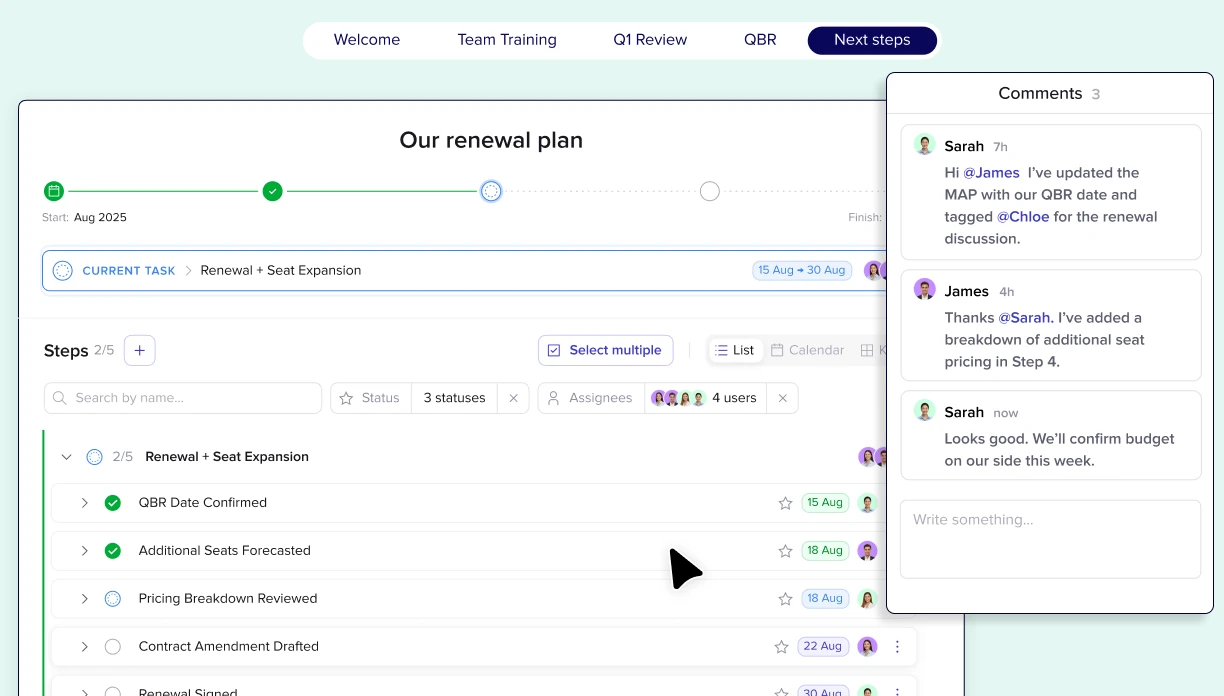
Task: Select the QBR tab
Action: [760, 40]
